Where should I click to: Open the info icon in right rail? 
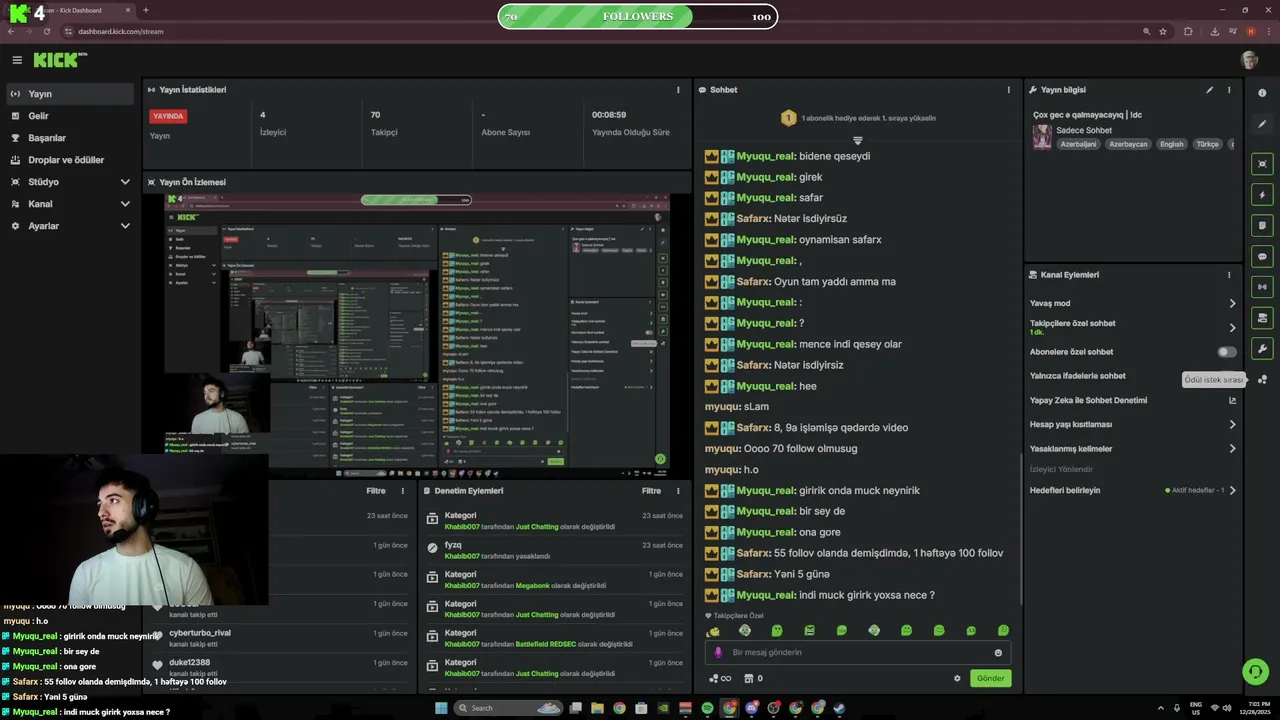[x=1262, y=93]
